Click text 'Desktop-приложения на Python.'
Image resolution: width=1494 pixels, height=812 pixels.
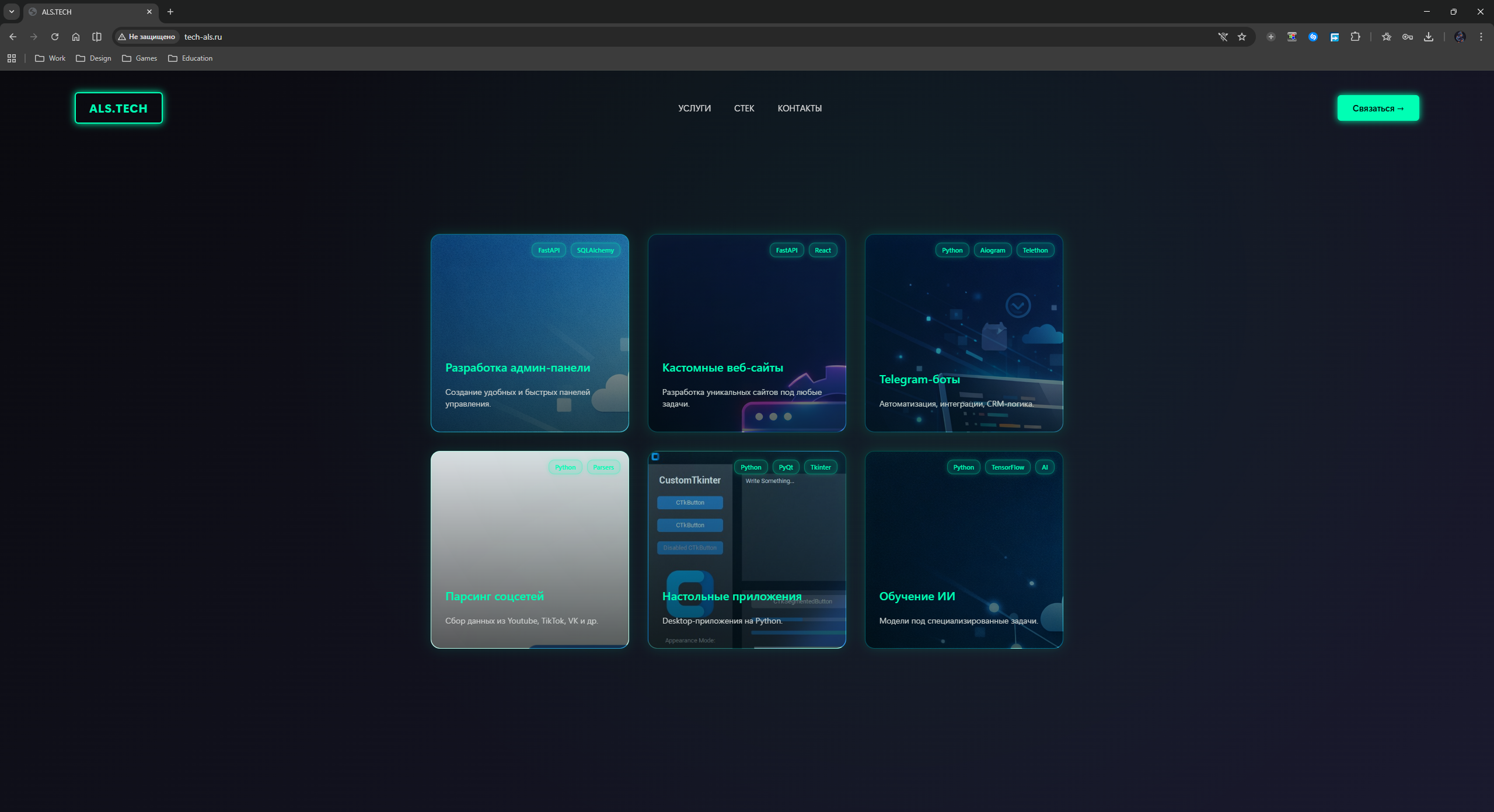tap(722, 621)
